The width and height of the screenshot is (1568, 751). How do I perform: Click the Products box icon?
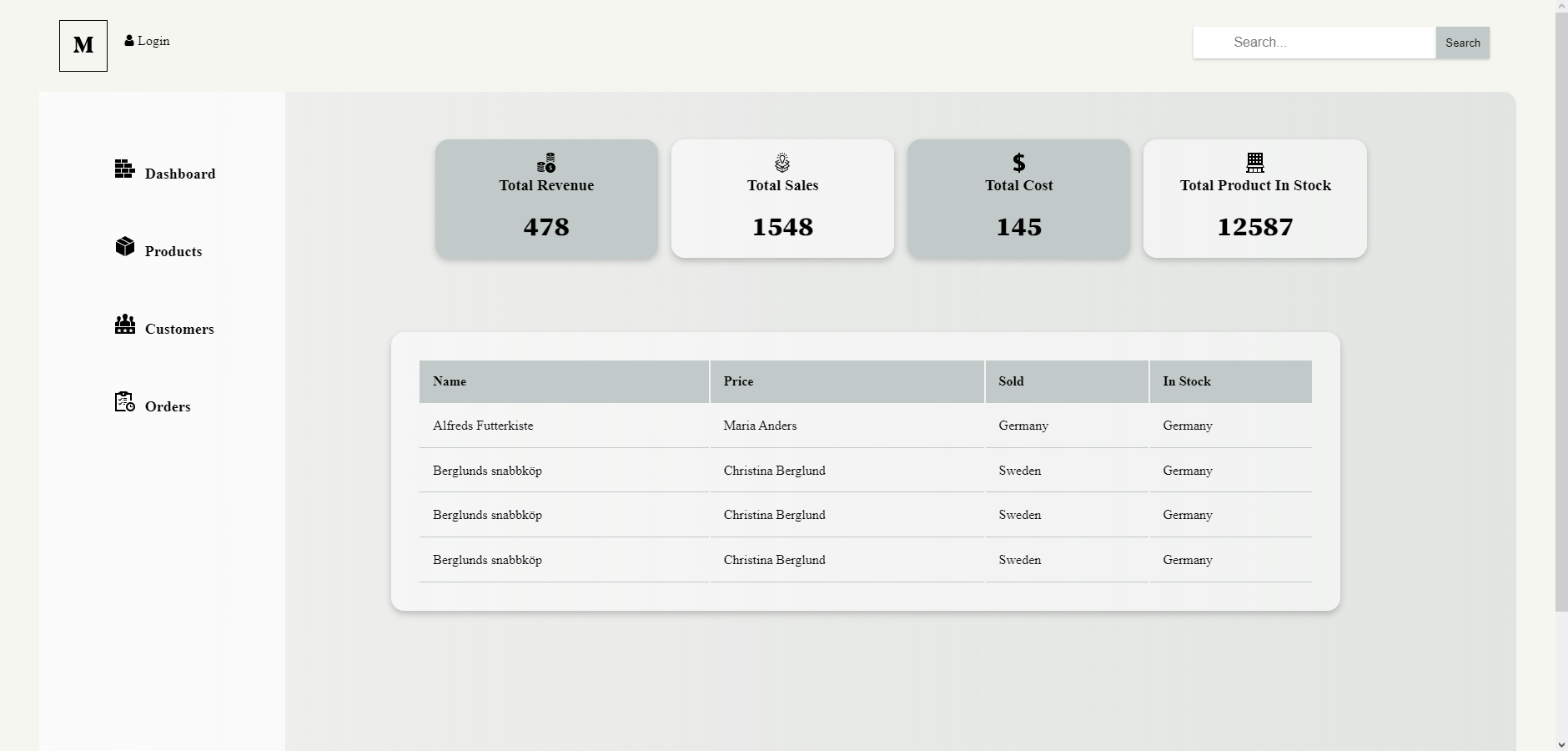click(x=125, y=246)
